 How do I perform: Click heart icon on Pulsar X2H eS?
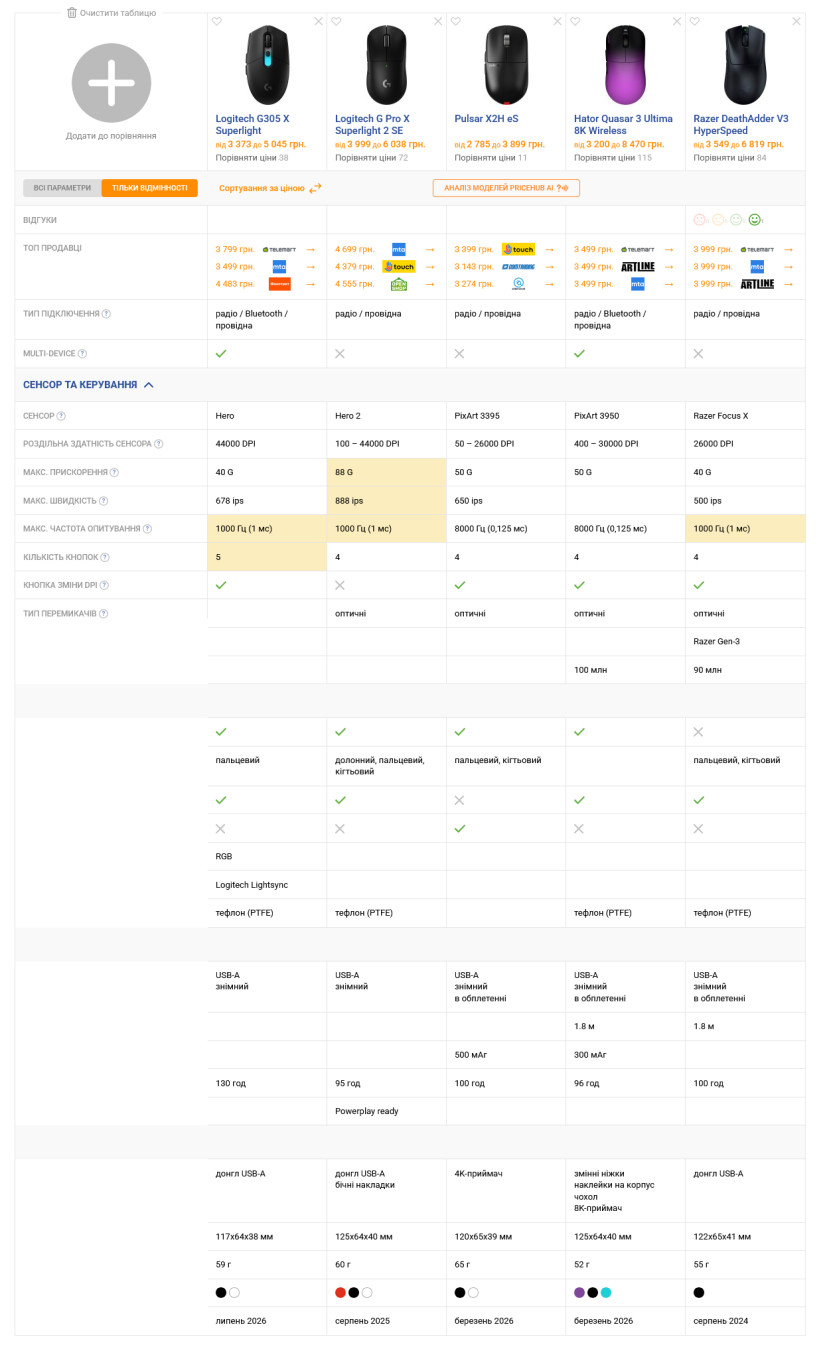click(x=456, y=21)
